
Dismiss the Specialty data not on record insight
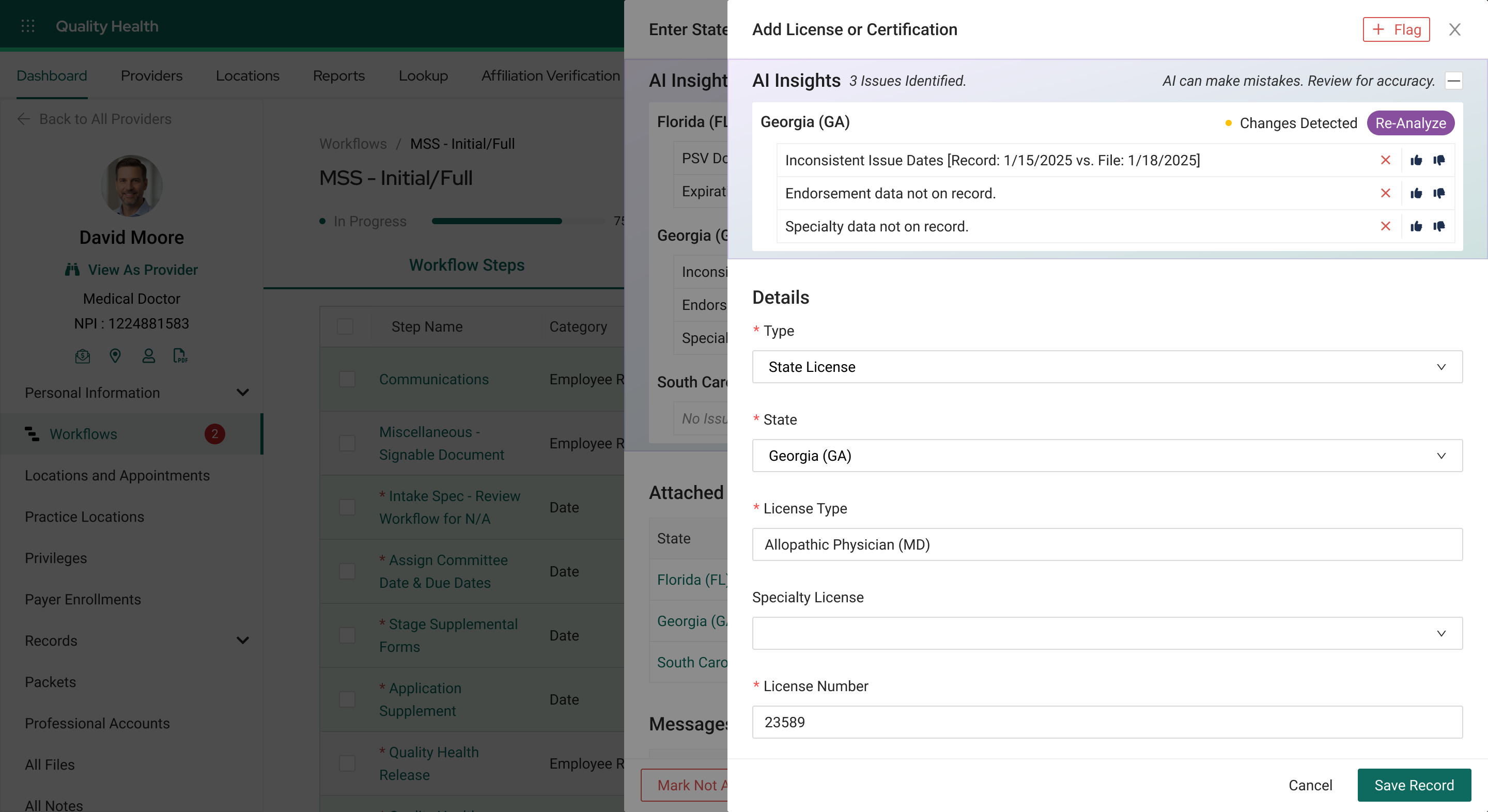pos(1385,226)
